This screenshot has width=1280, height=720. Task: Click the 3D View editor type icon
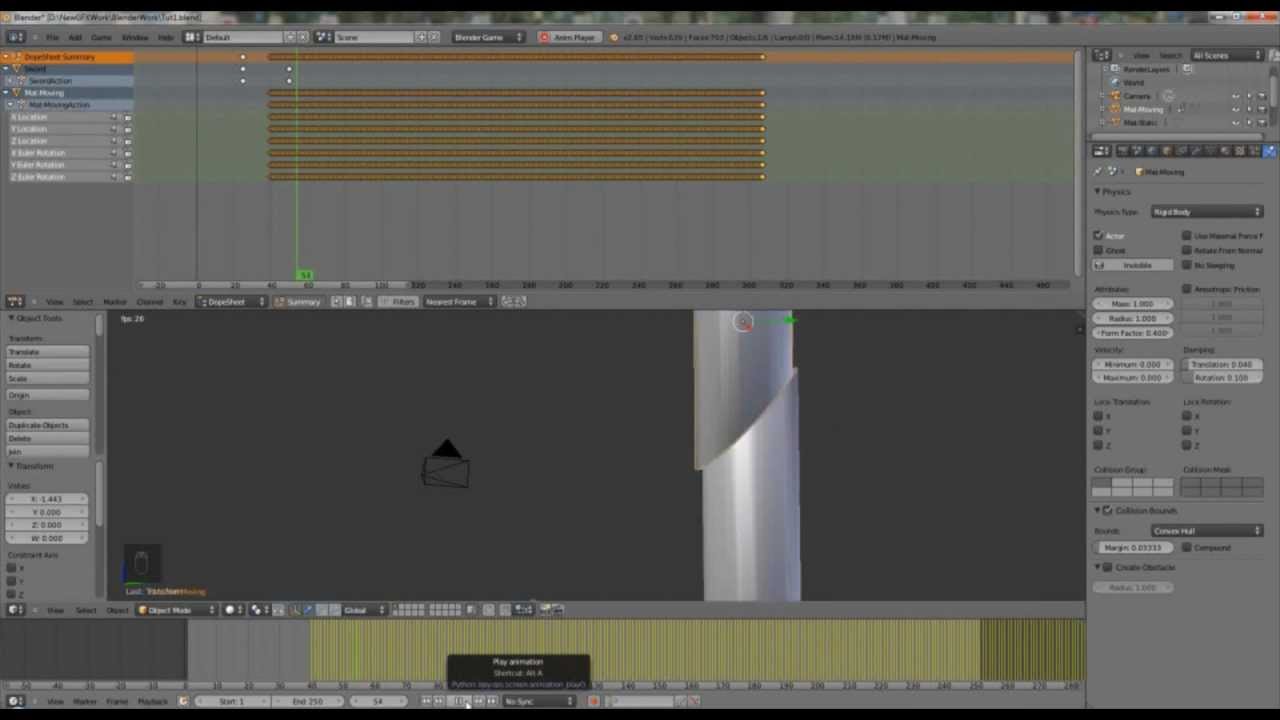[x=14, y=610]
